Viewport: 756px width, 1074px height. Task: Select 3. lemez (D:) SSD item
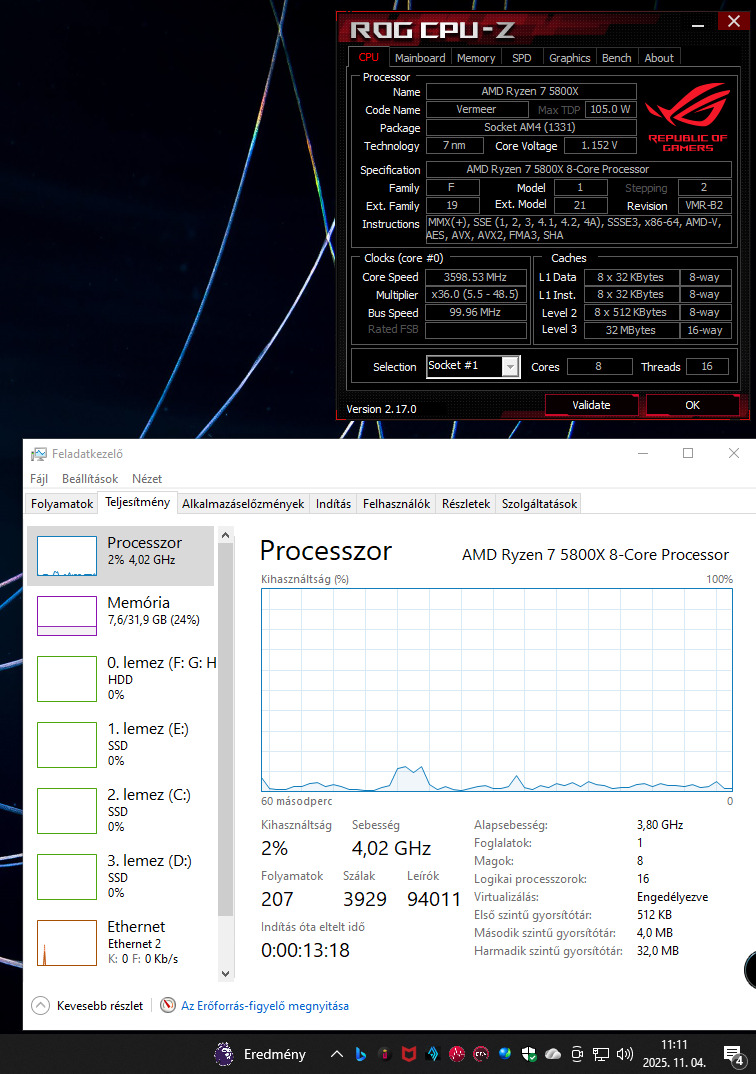tap(121, 876)
